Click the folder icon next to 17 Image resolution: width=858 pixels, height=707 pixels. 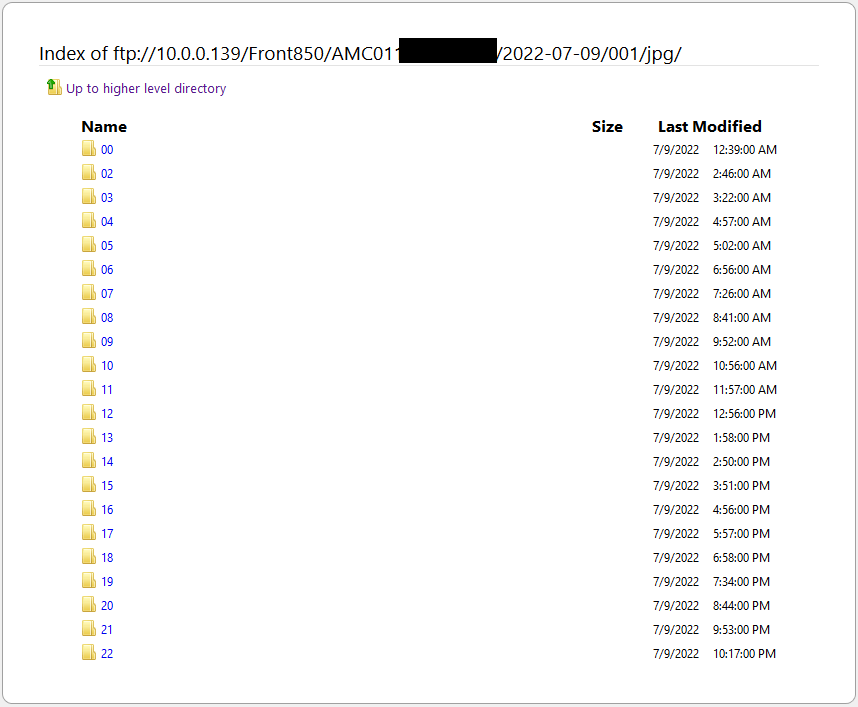(x=89, y=534)
